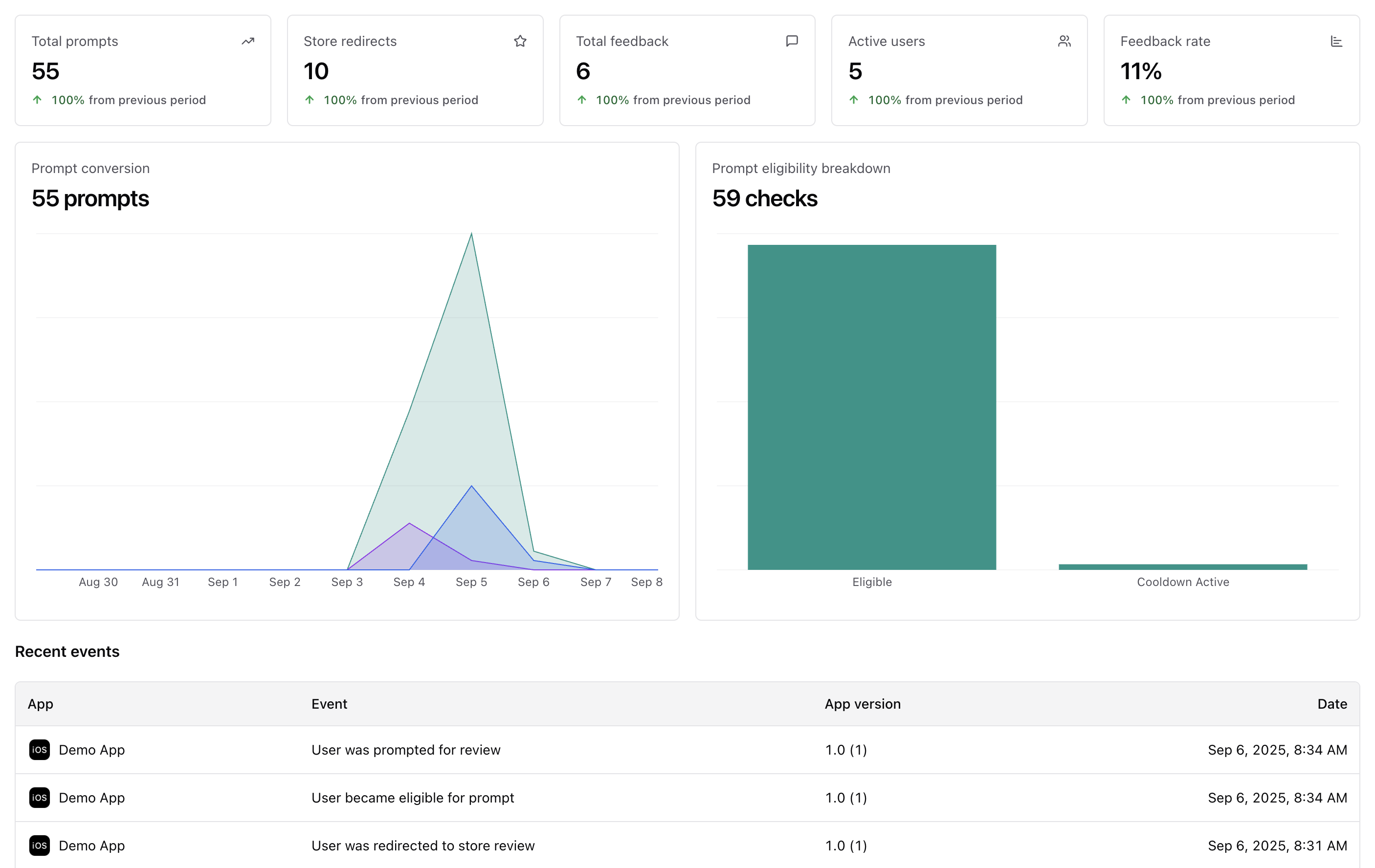The width and height of the screenshot is (1375, 868).
Task: Click the users icon on Active users card
Action: (x=1065, y=41)
